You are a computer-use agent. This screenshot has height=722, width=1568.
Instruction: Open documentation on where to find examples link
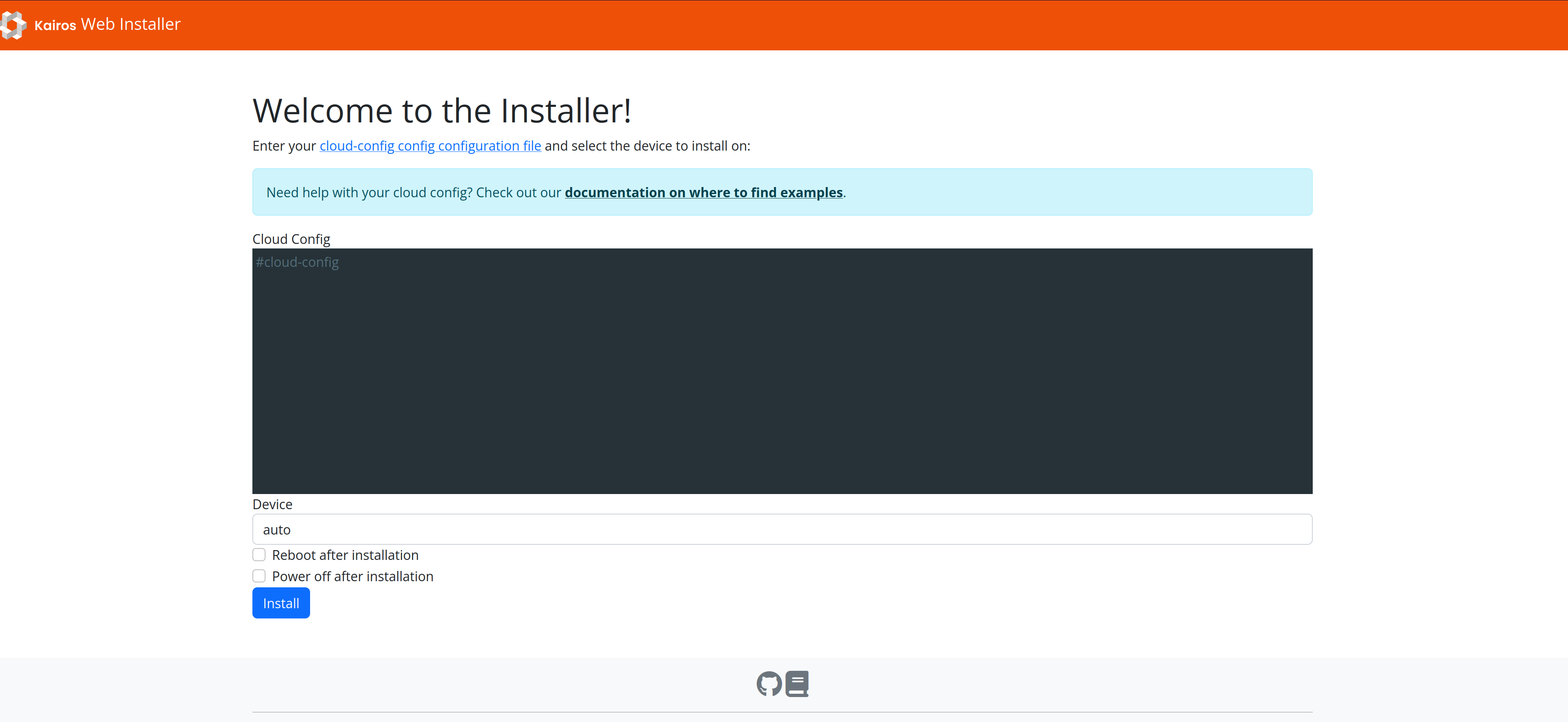click(x=704, y=192)
